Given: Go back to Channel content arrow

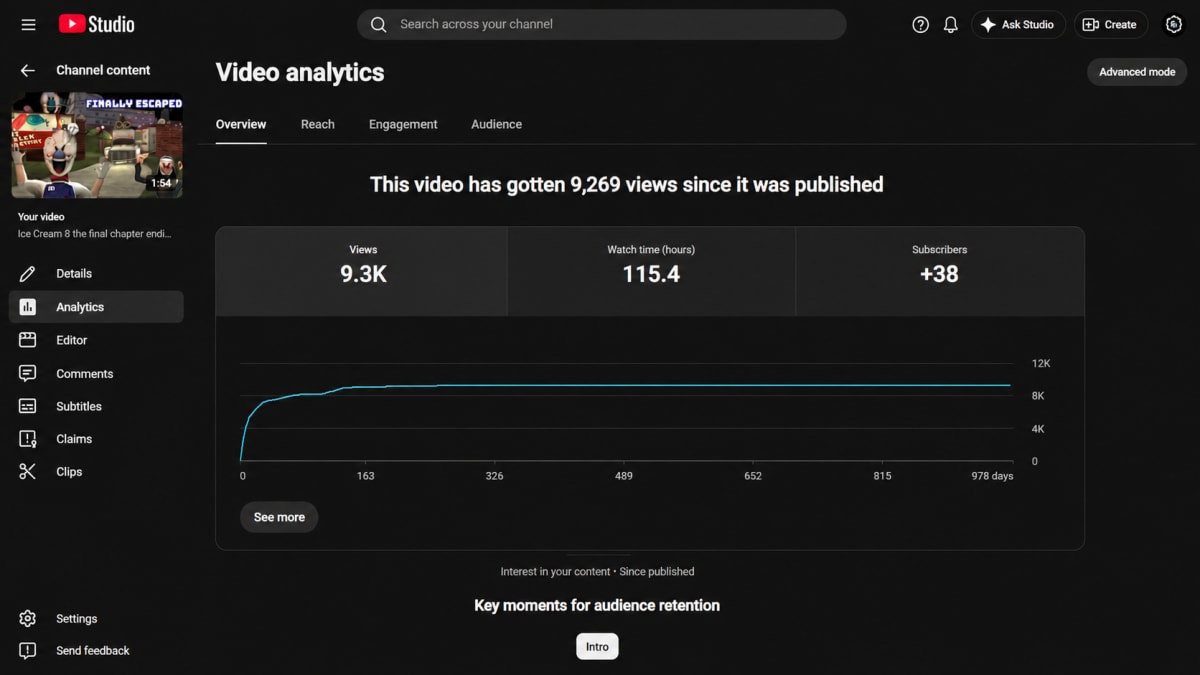Looking at the screenshot, I should (28, 70).
